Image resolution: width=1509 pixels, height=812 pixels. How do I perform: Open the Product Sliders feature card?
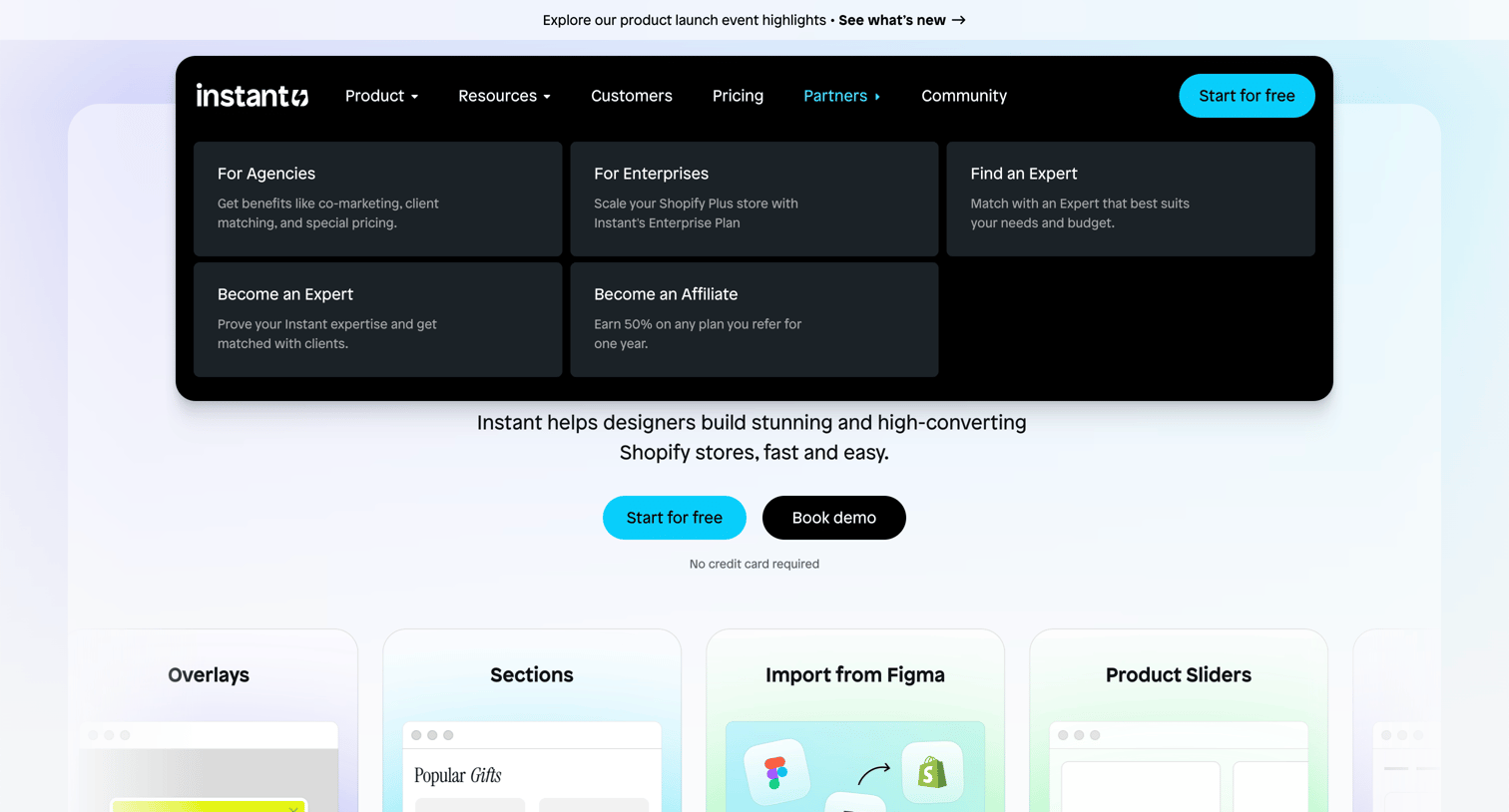click(1179, 720)
